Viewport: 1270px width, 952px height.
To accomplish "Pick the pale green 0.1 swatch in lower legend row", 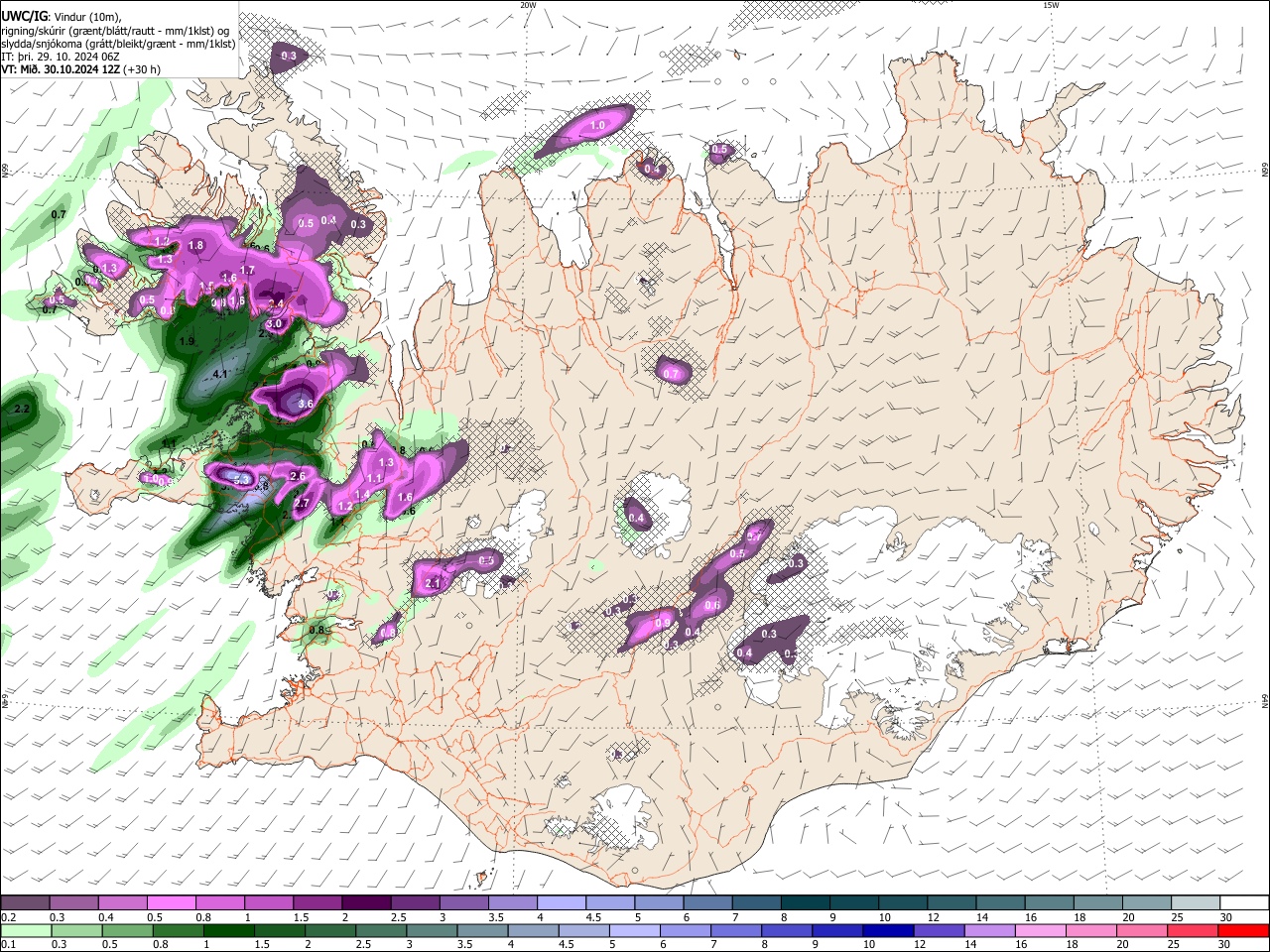I will [25, 930].
